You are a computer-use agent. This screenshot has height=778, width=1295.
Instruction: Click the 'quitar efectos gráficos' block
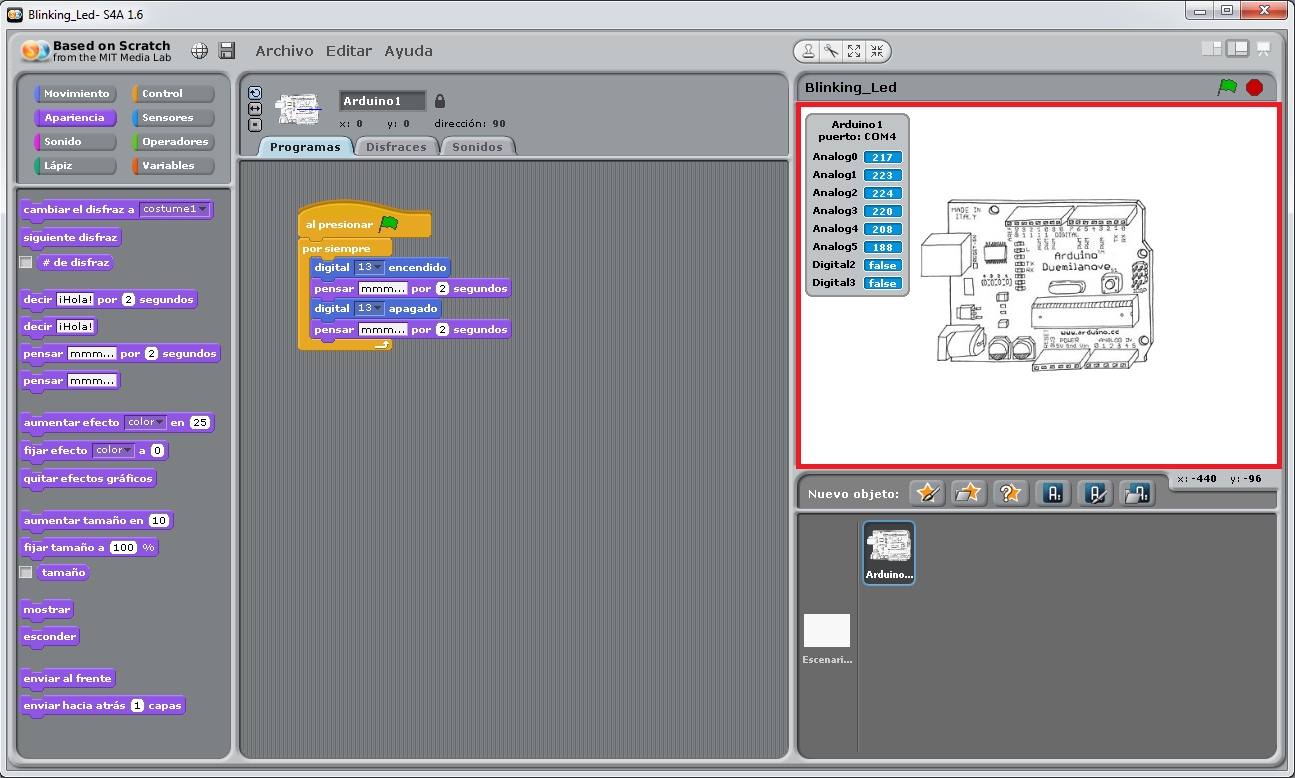(x=88, y=478)
